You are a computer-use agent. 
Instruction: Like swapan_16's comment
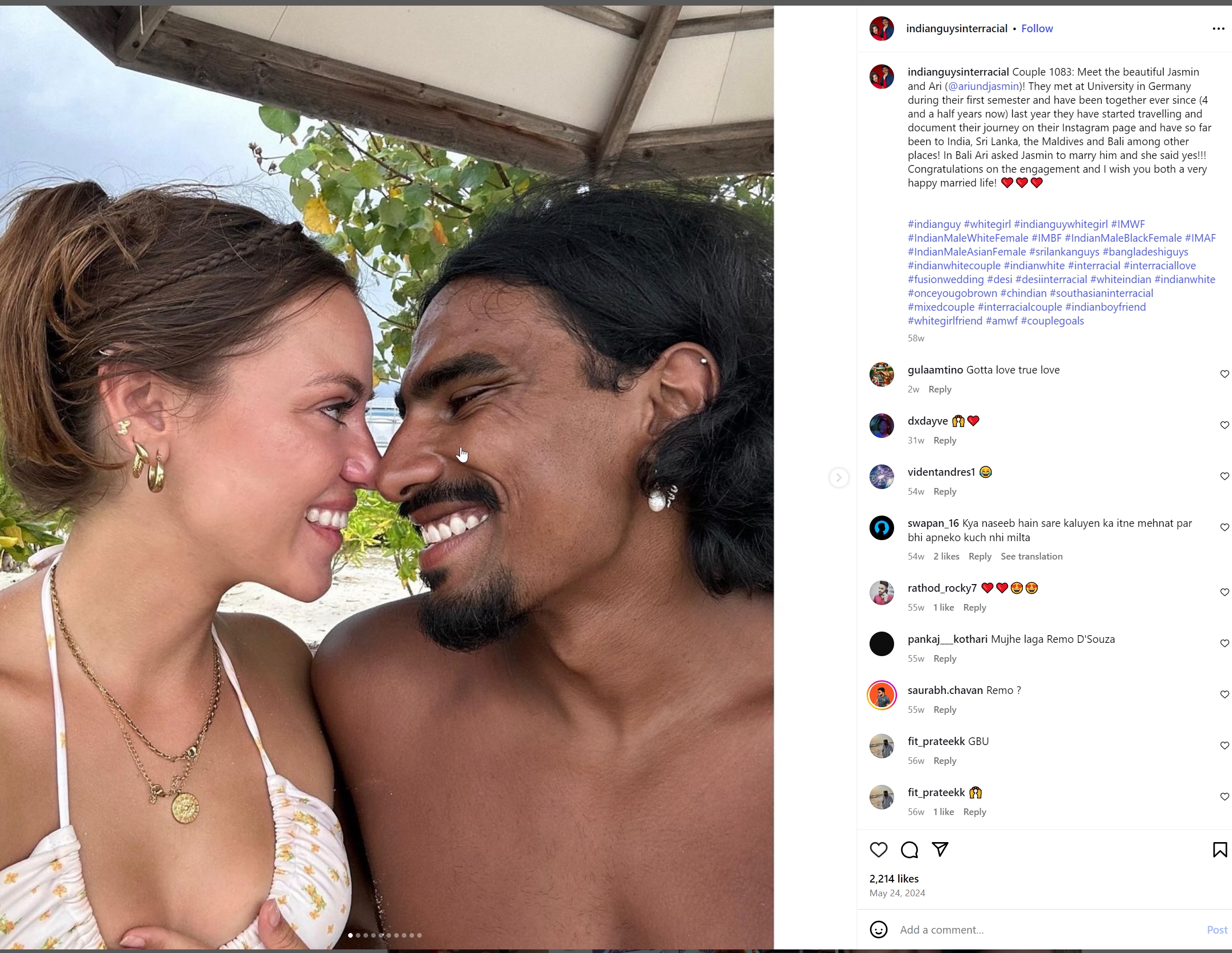tap(1224, 528)
